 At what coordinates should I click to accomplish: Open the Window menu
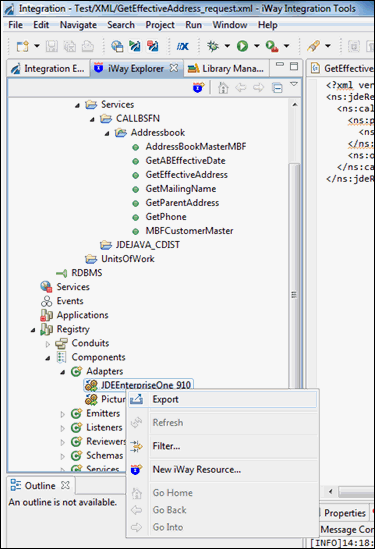230,25
